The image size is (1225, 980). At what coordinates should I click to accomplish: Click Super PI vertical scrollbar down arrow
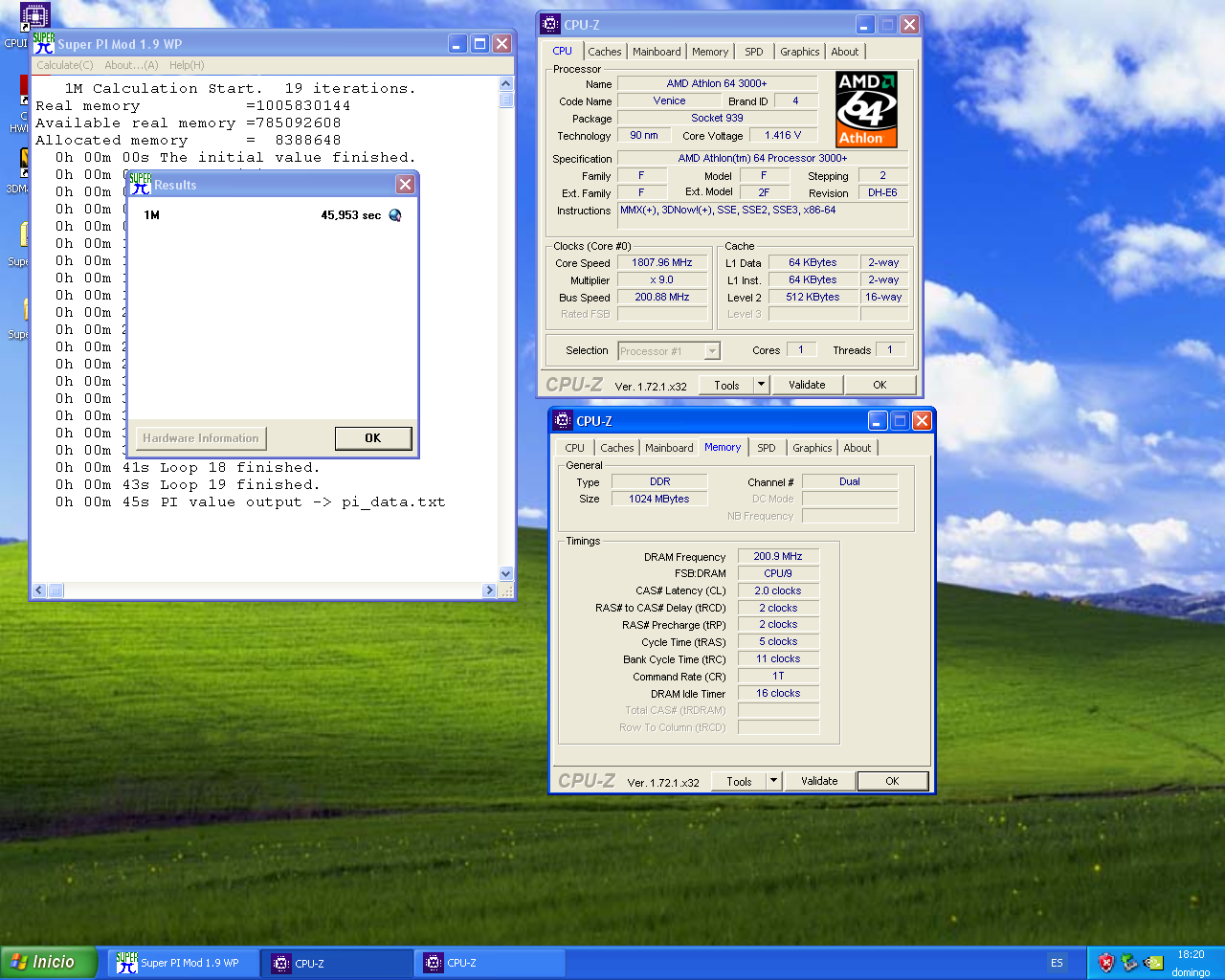[x=506, y=574]
